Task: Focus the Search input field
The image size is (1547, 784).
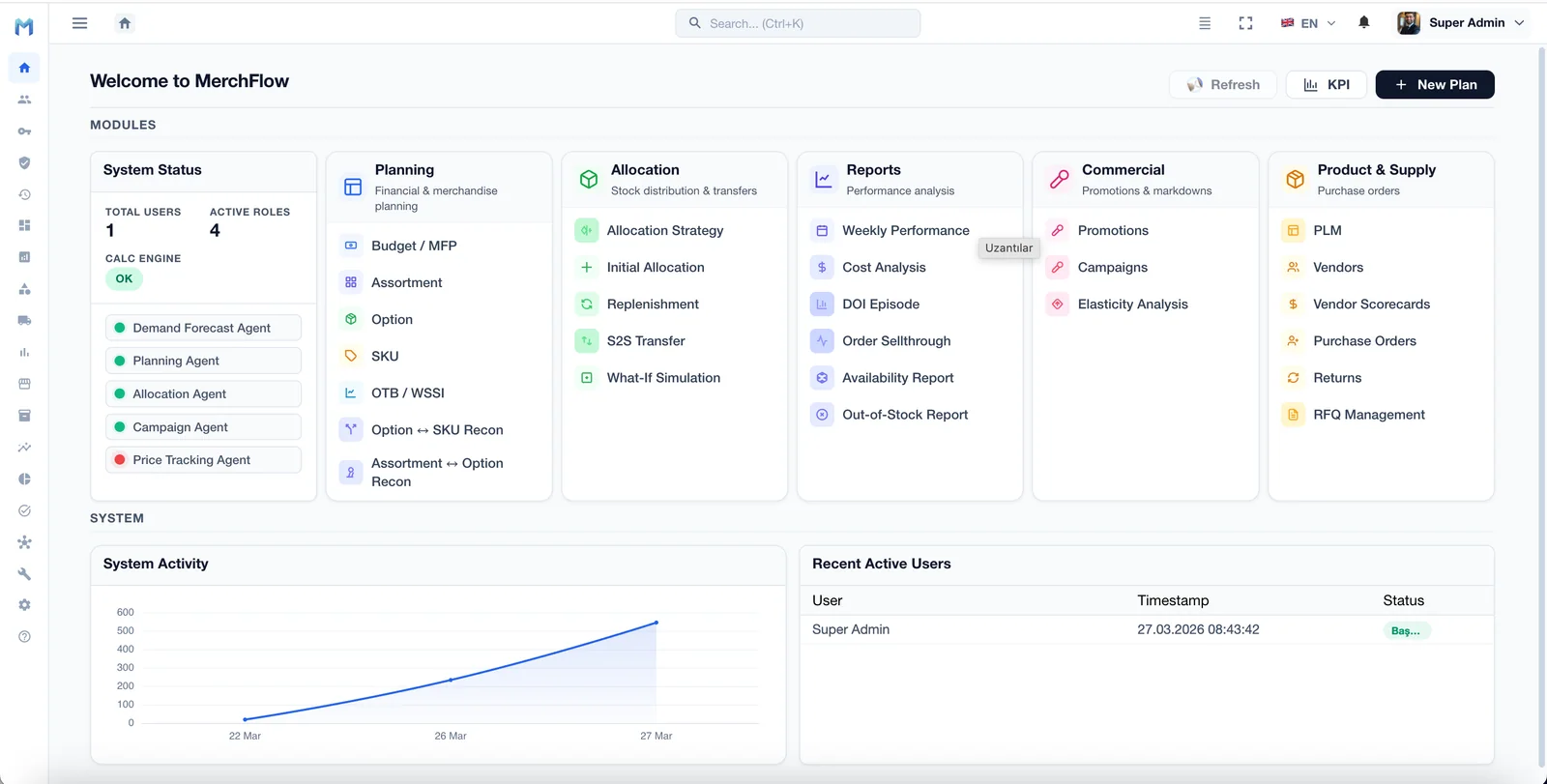Action: (798, 23)
